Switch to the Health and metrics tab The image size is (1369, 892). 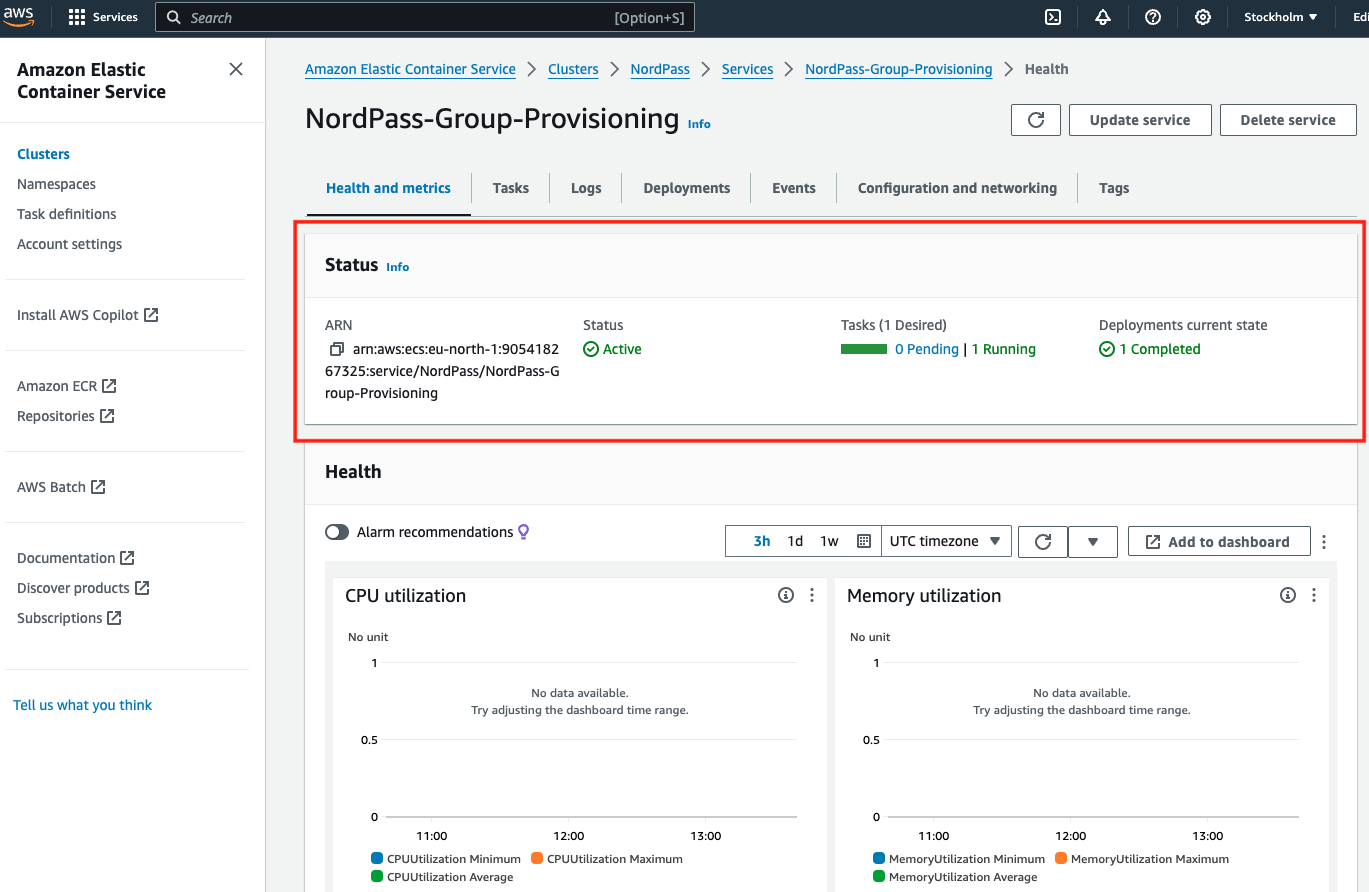tap(388, 188)
